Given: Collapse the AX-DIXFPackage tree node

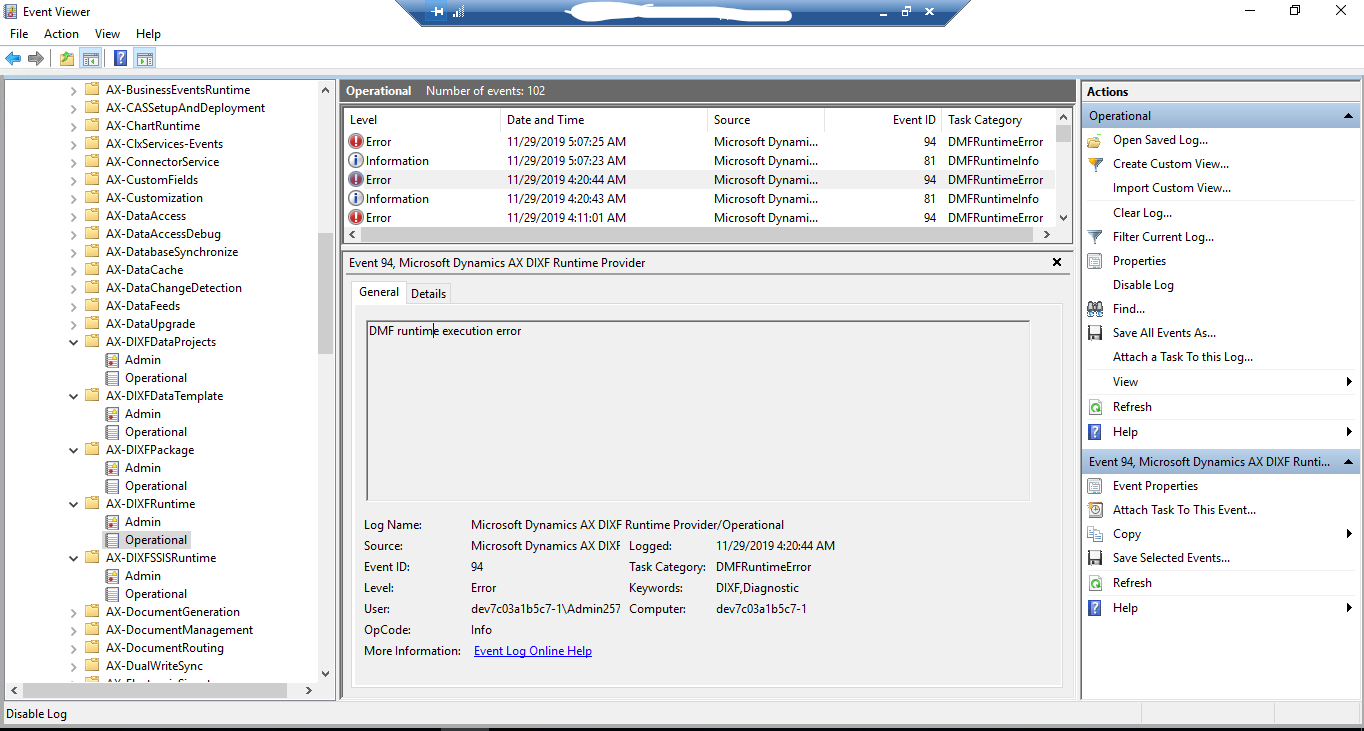Looking at the screenshot, I should click(x=73, y=450).
